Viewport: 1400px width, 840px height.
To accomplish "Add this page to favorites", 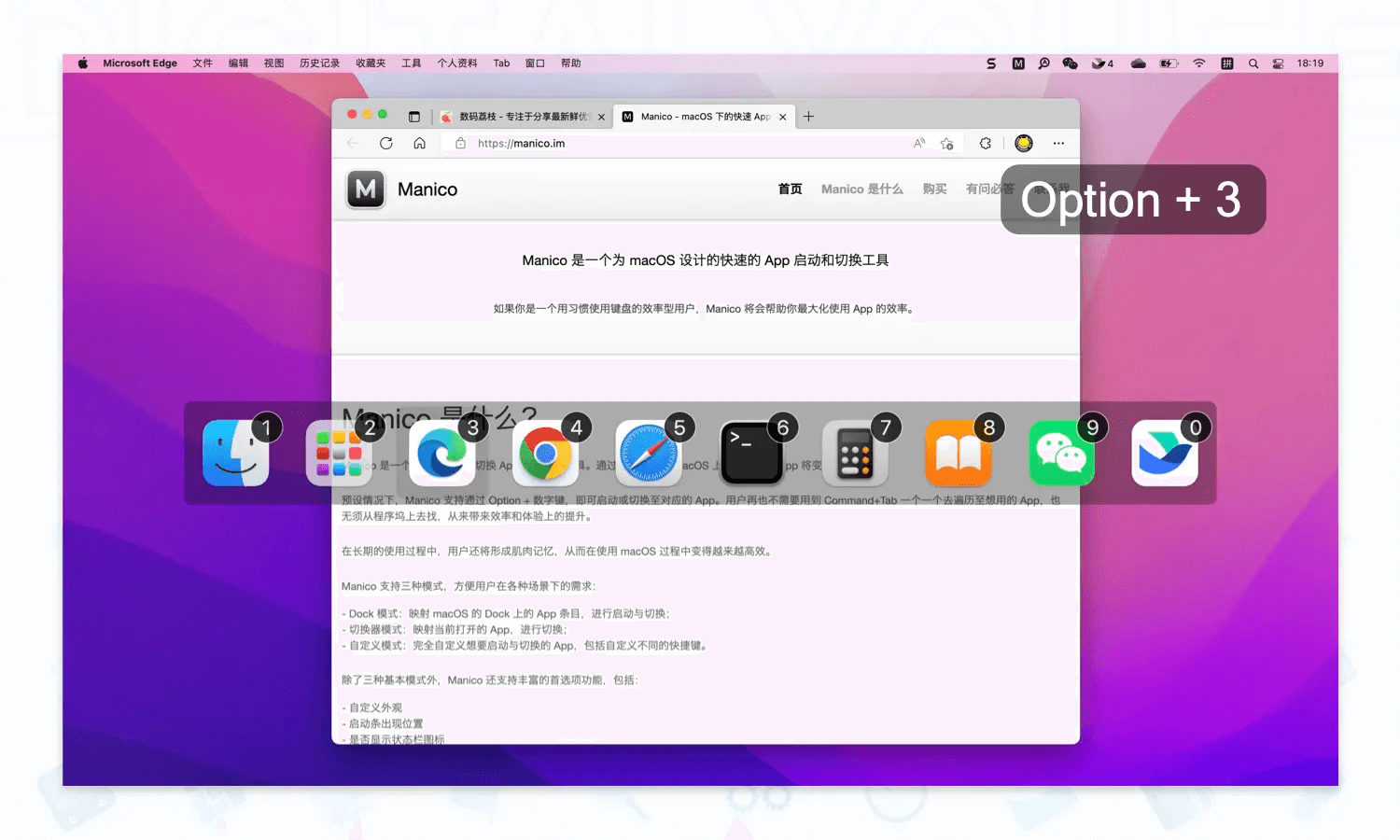I will [947, 144].
